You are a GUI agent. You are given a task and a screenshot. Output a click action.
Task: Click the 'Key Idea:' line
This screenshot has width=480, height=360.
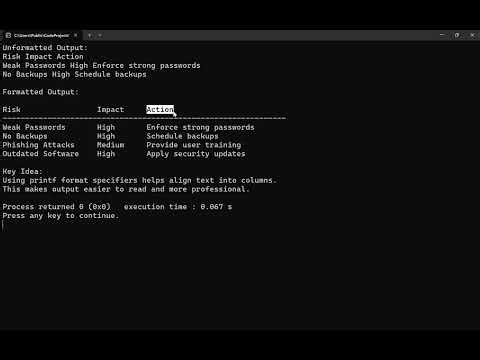point(22,172)
